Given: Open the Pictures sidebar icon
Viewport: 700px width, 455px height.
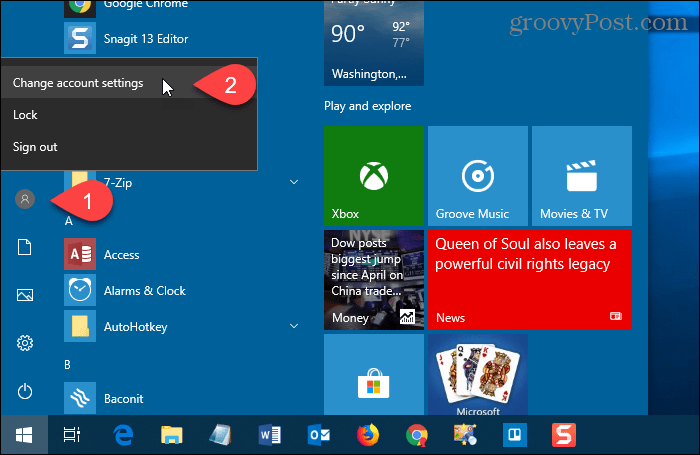Looking at the screenshot, I should (x=25, y=295).
